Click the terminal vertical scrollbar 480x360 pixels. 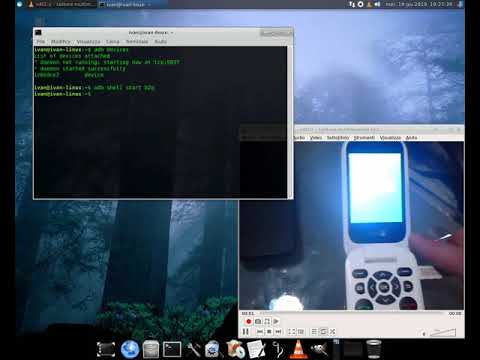click(x=290, y=122)
